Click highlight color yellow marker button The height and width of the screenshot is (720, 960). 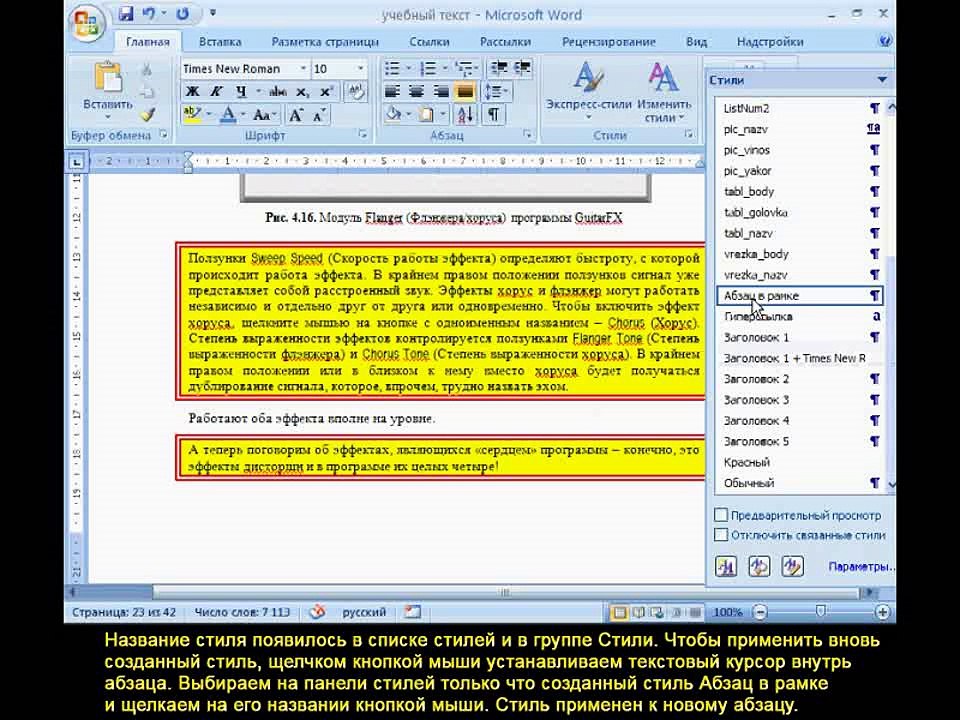point(192,114)
